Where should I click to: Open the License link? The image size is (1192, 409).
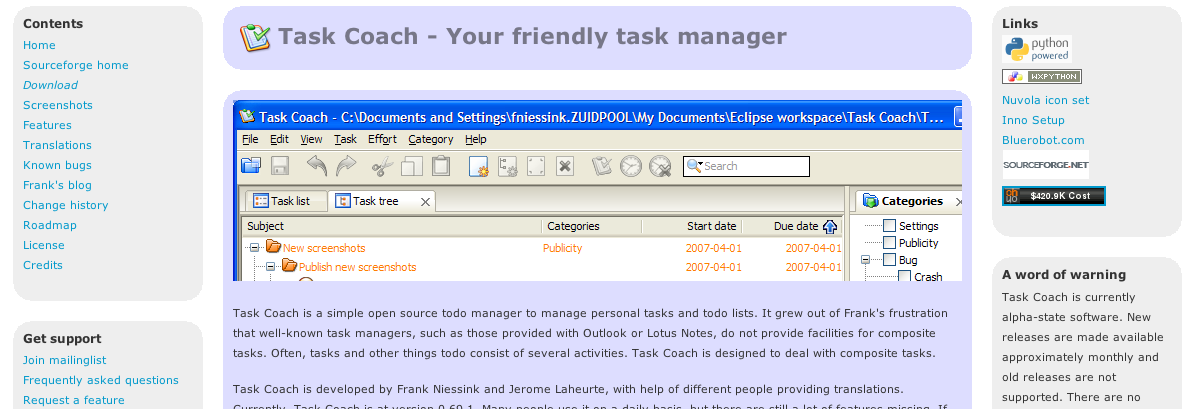[x=43, y=245]
